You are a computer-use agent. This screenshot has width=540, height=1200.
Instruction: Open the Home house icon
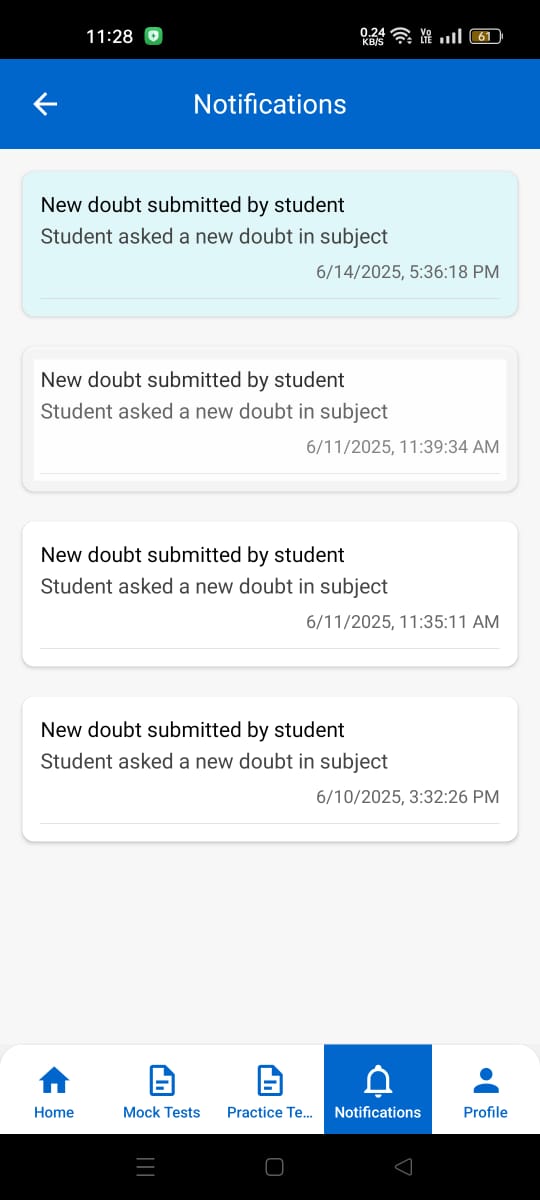pos(54,1080)
